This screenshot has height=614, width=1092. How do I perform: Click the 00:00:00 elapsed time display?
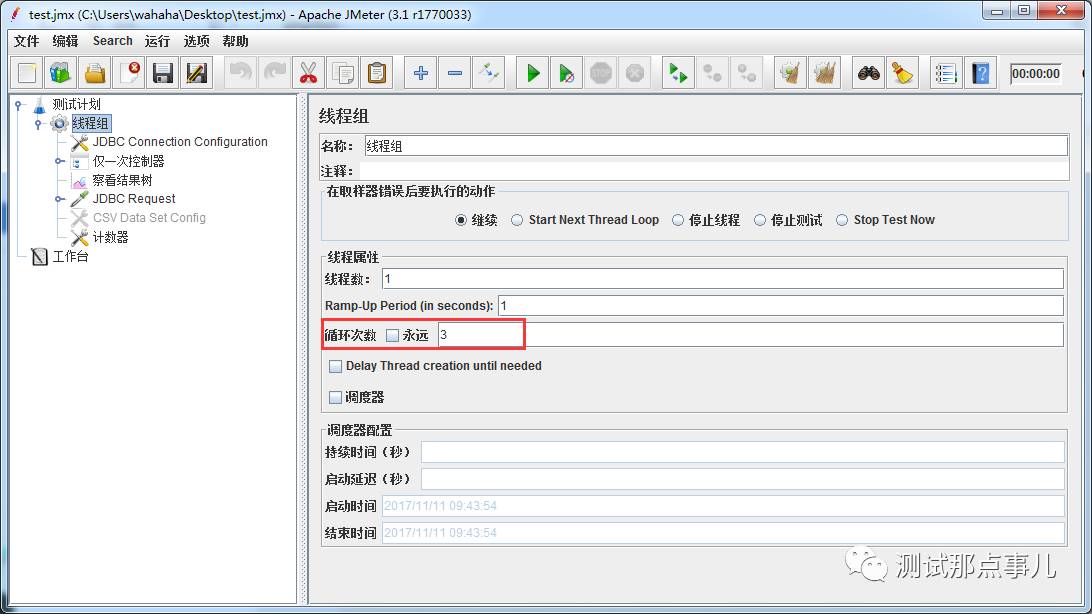coord(1036,74)
